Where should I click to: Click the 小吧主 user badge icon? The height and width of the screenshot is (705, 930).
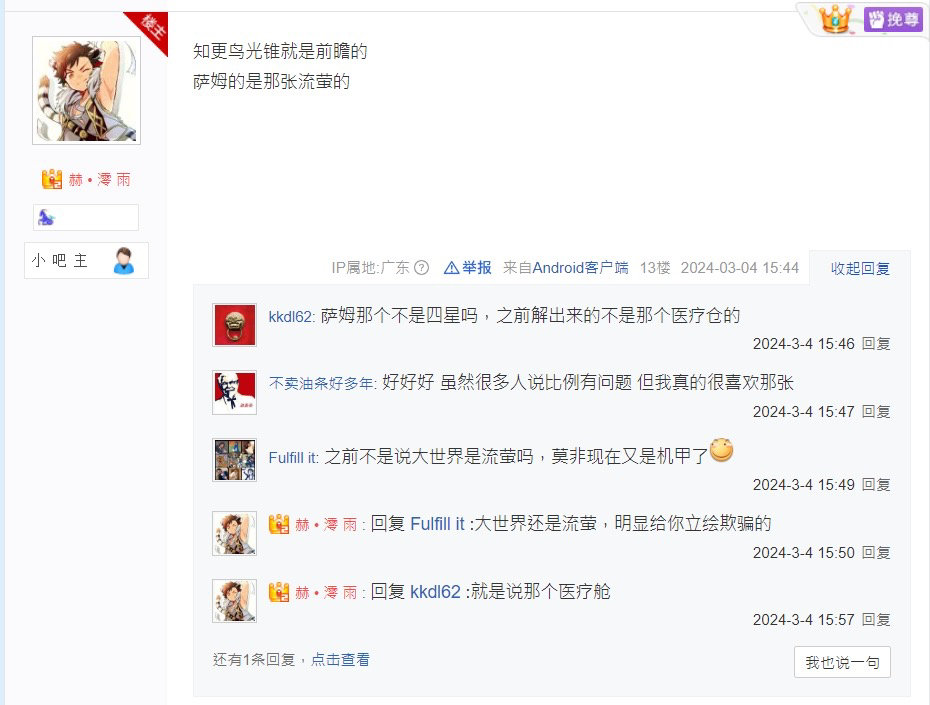pyautogui.click(x=123, y=260)
